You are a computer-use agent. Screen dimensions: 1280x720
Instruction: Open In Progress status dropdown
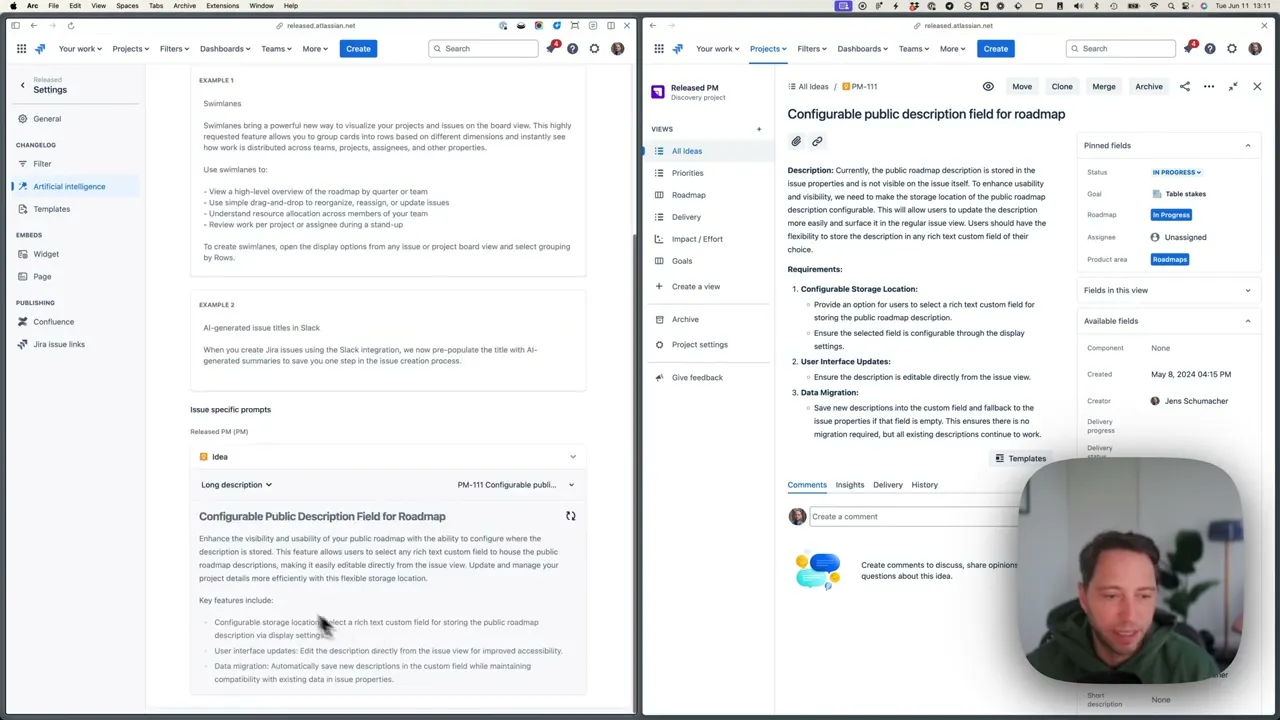(x=1176, y=172)
